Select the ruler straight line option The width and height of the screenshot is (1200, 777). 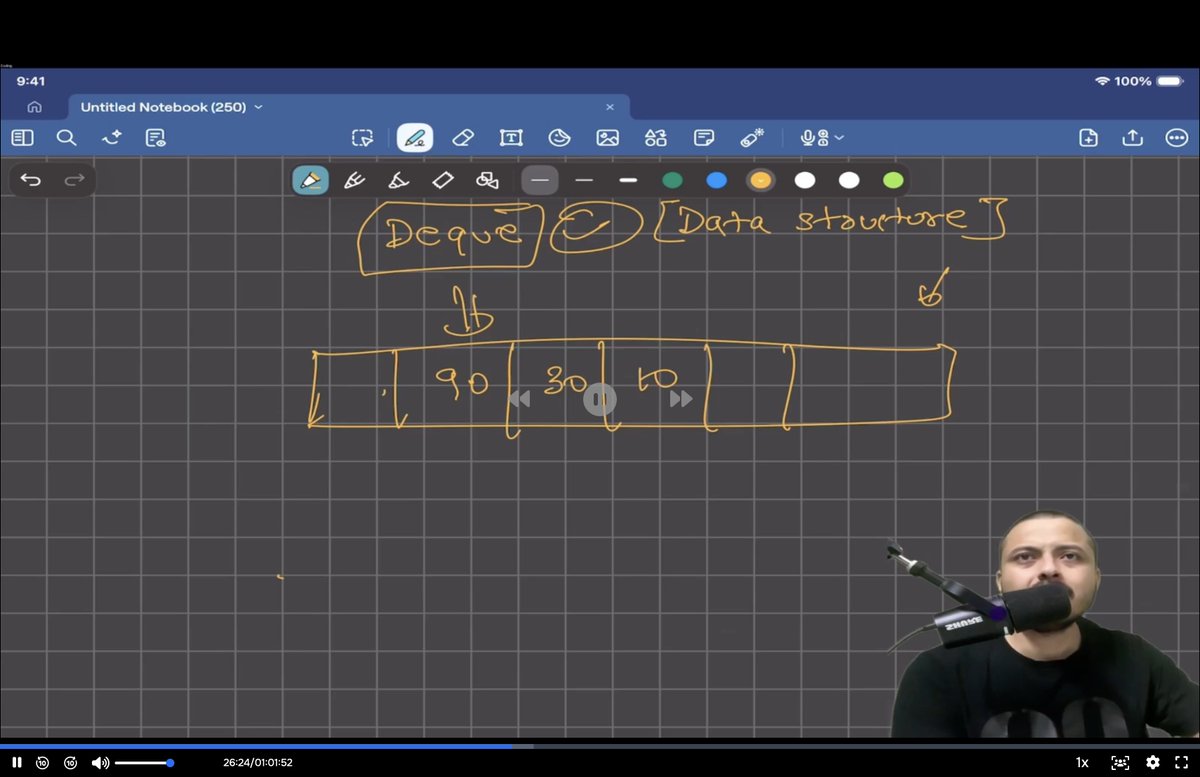[443, 180]
